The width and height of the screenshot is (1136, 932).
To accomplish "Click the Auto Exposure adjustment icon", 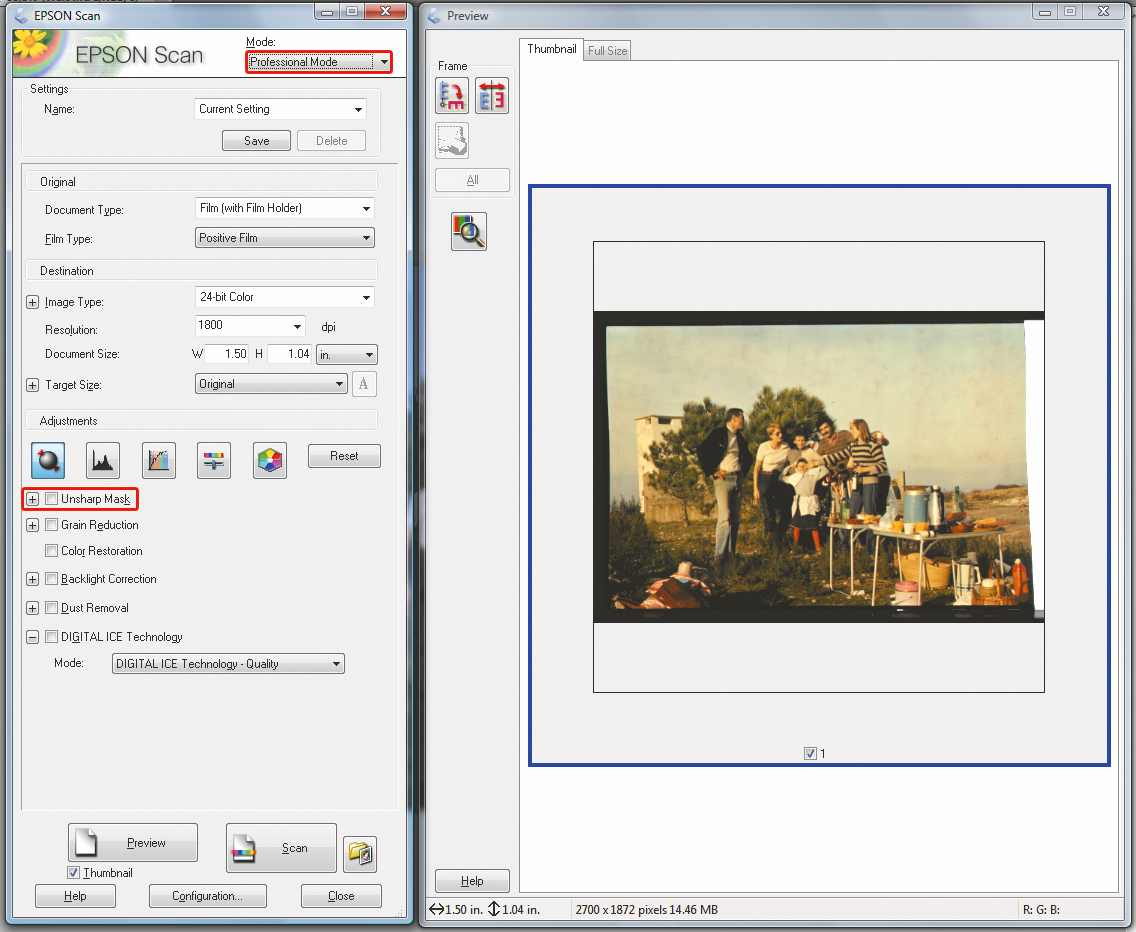I will click(48, 460).
